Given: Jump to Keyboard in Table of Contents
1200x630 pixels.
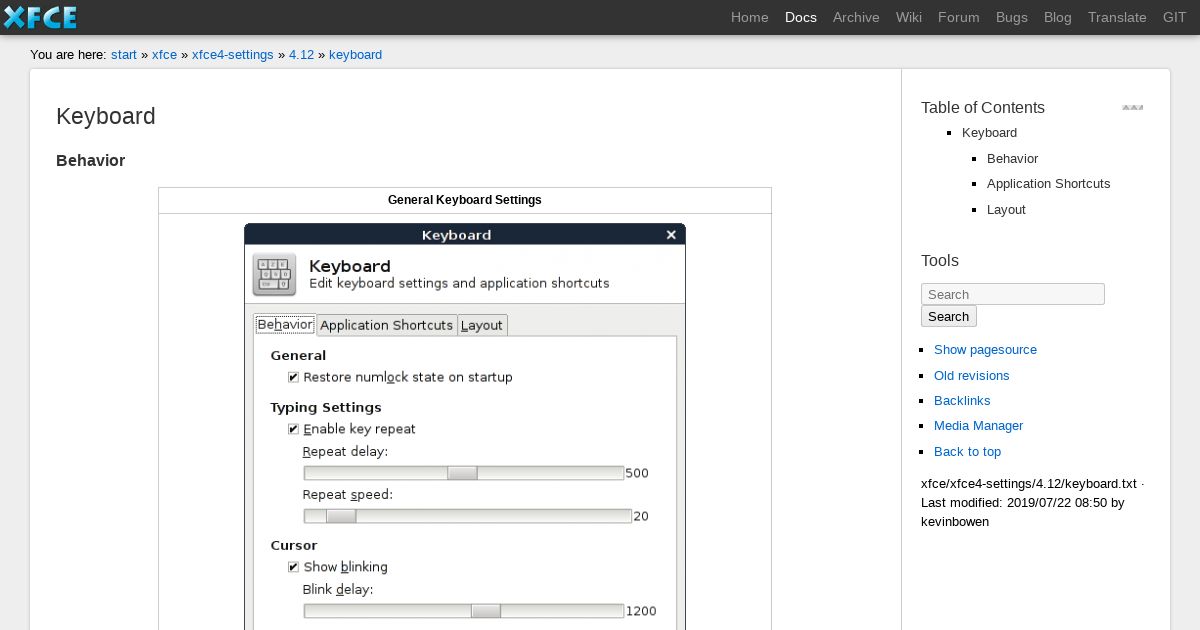Looking at the screenshot, I should 989,133.
